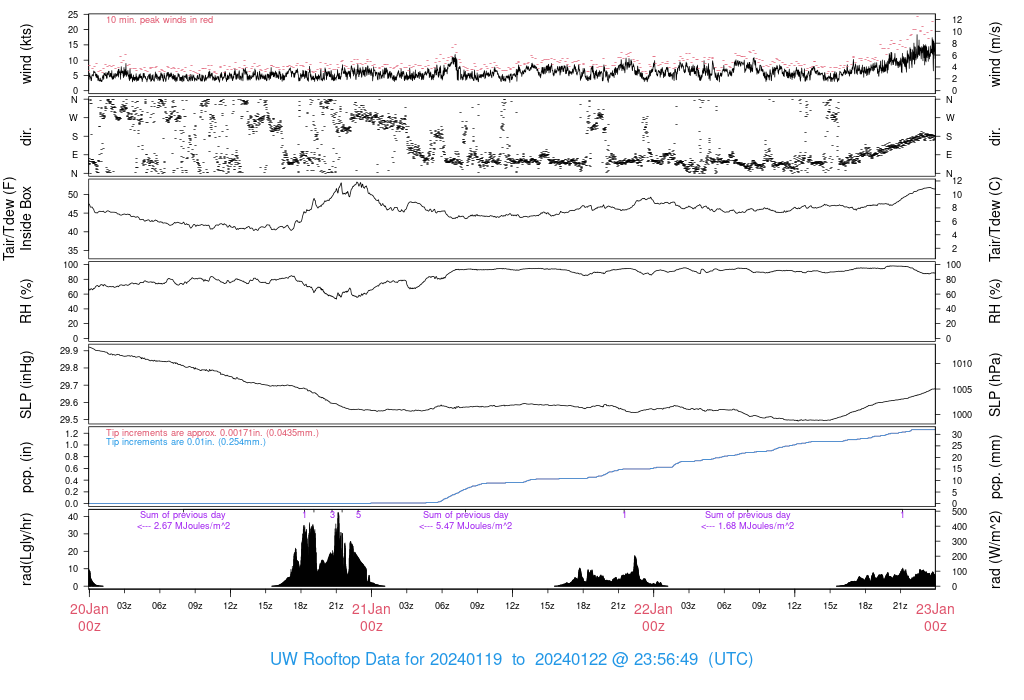Select the "SLP (hPa)" axis label
The height and width of the screenshot is (700, 1024).
pyautogui.click(x=995, y=385)
